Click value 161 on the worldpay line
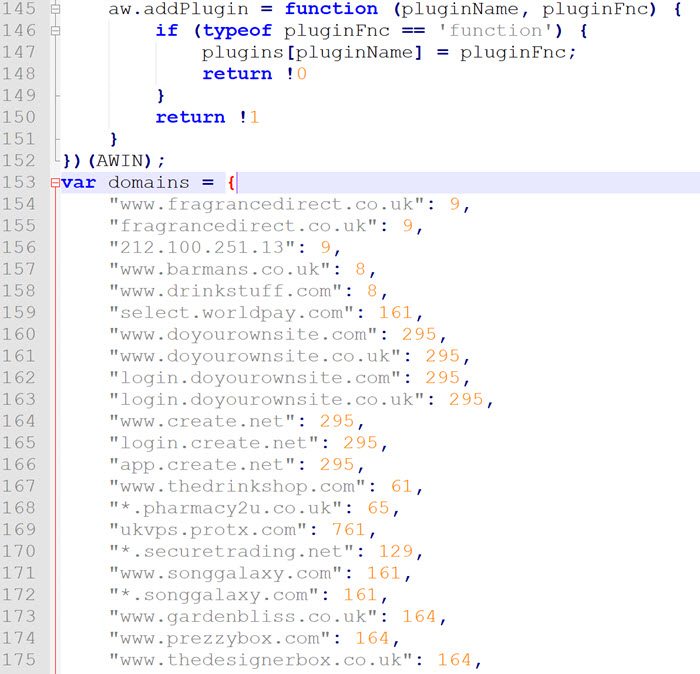This screenshot has height=674, width=700. click(396, 312)
